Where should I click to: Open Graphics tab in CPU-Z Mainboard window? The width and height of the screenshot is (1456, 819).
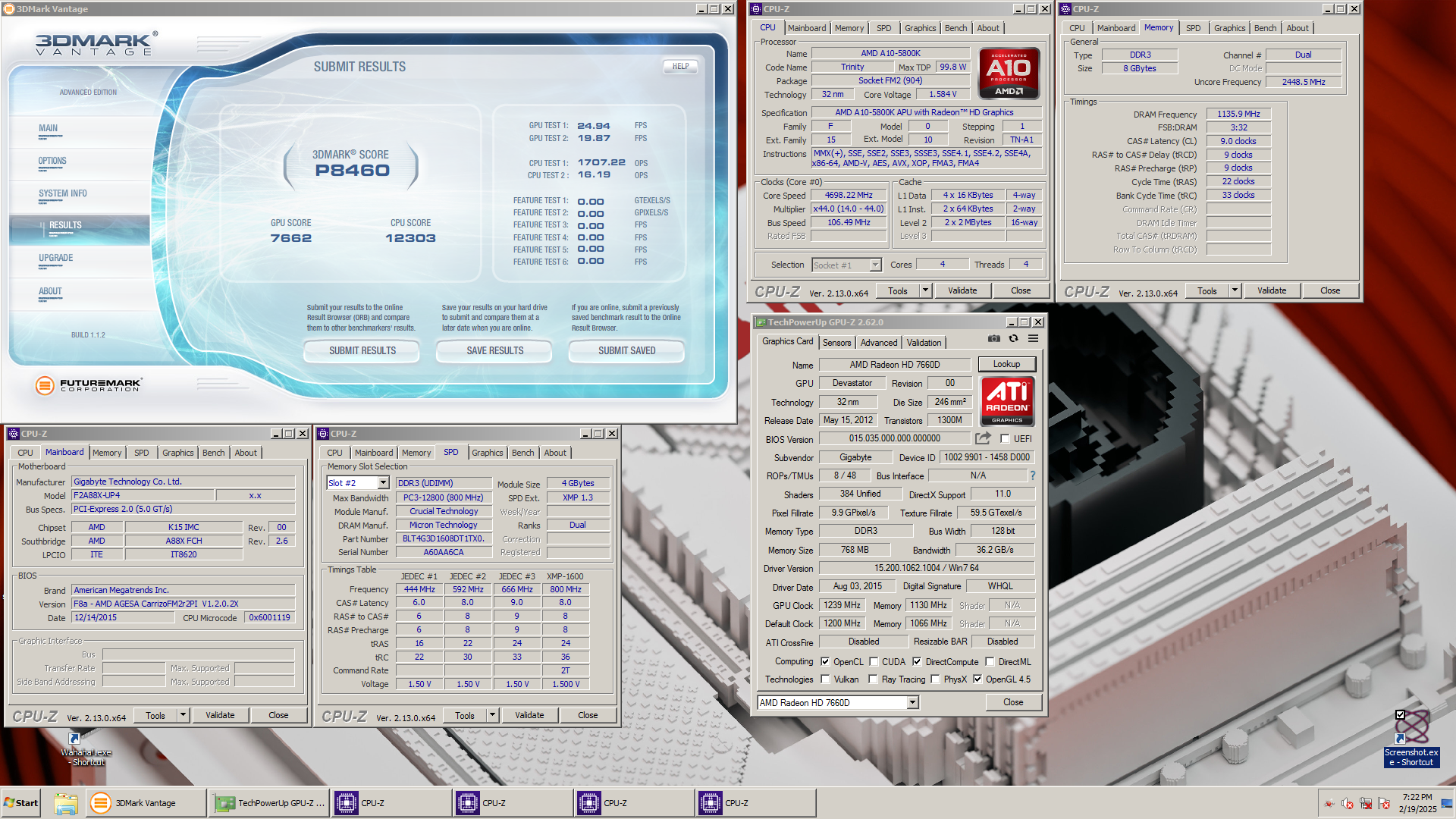pos(178,453)
